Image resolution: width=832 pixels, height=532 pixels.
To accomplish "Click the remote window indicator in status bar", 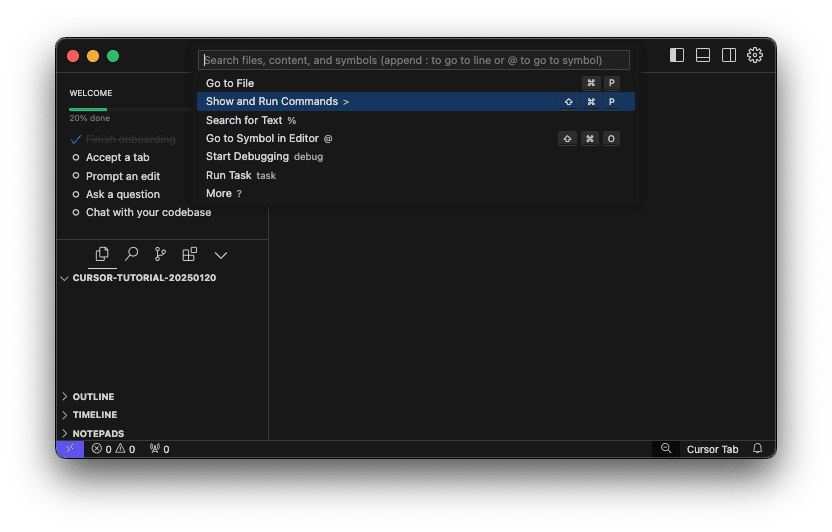I will [70, 449].
